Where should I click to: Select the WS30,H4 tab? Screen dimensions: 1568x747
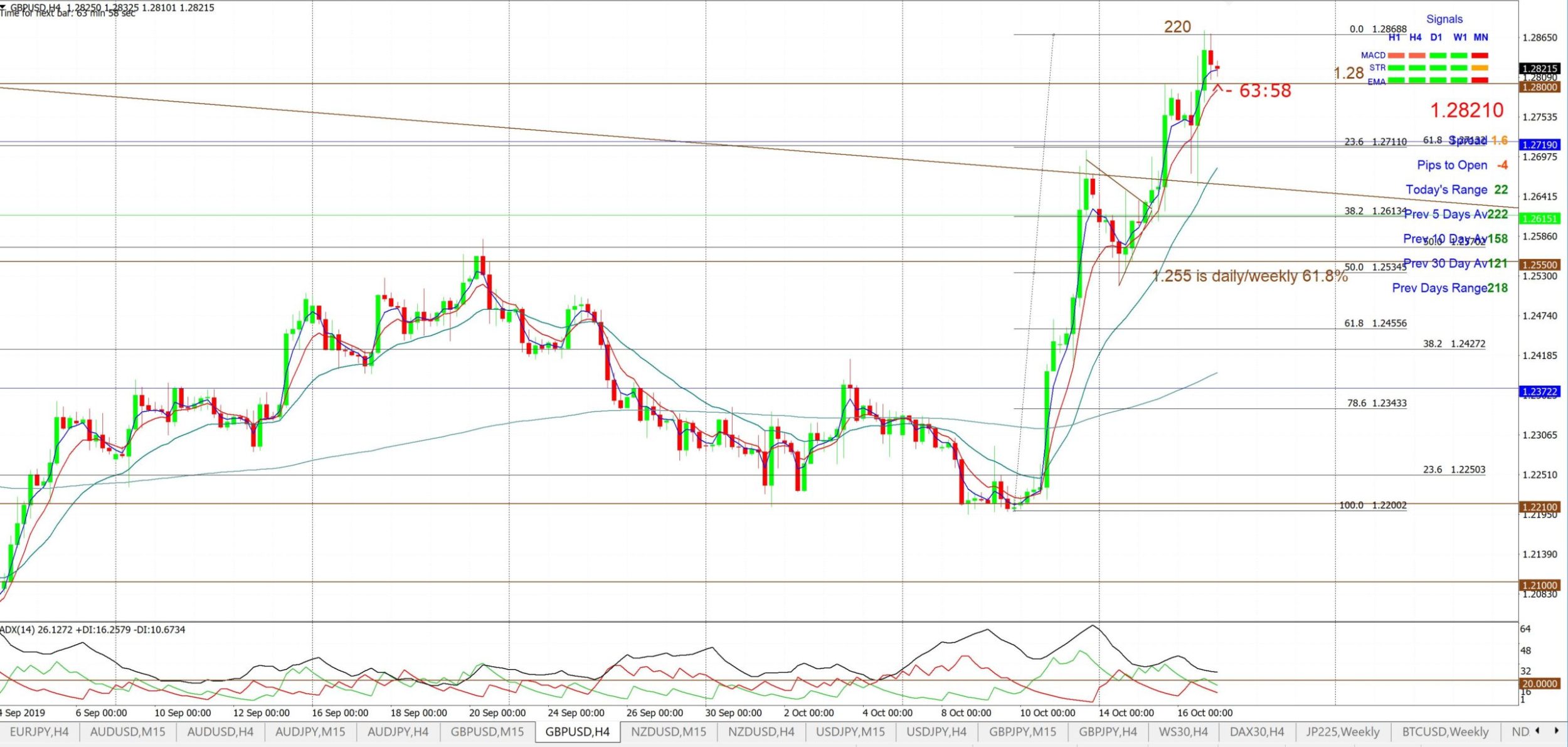point(1184,731)
